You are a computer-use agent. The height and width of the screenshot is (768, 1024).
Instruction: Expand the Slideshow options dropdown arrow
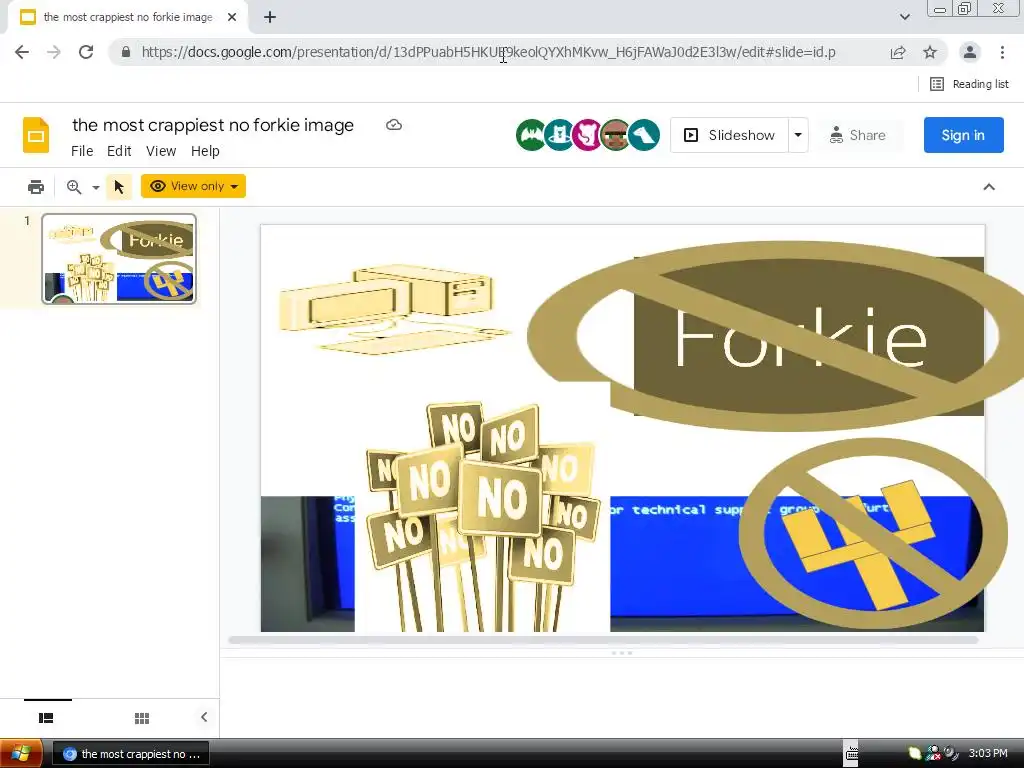[x=798, y=135]
